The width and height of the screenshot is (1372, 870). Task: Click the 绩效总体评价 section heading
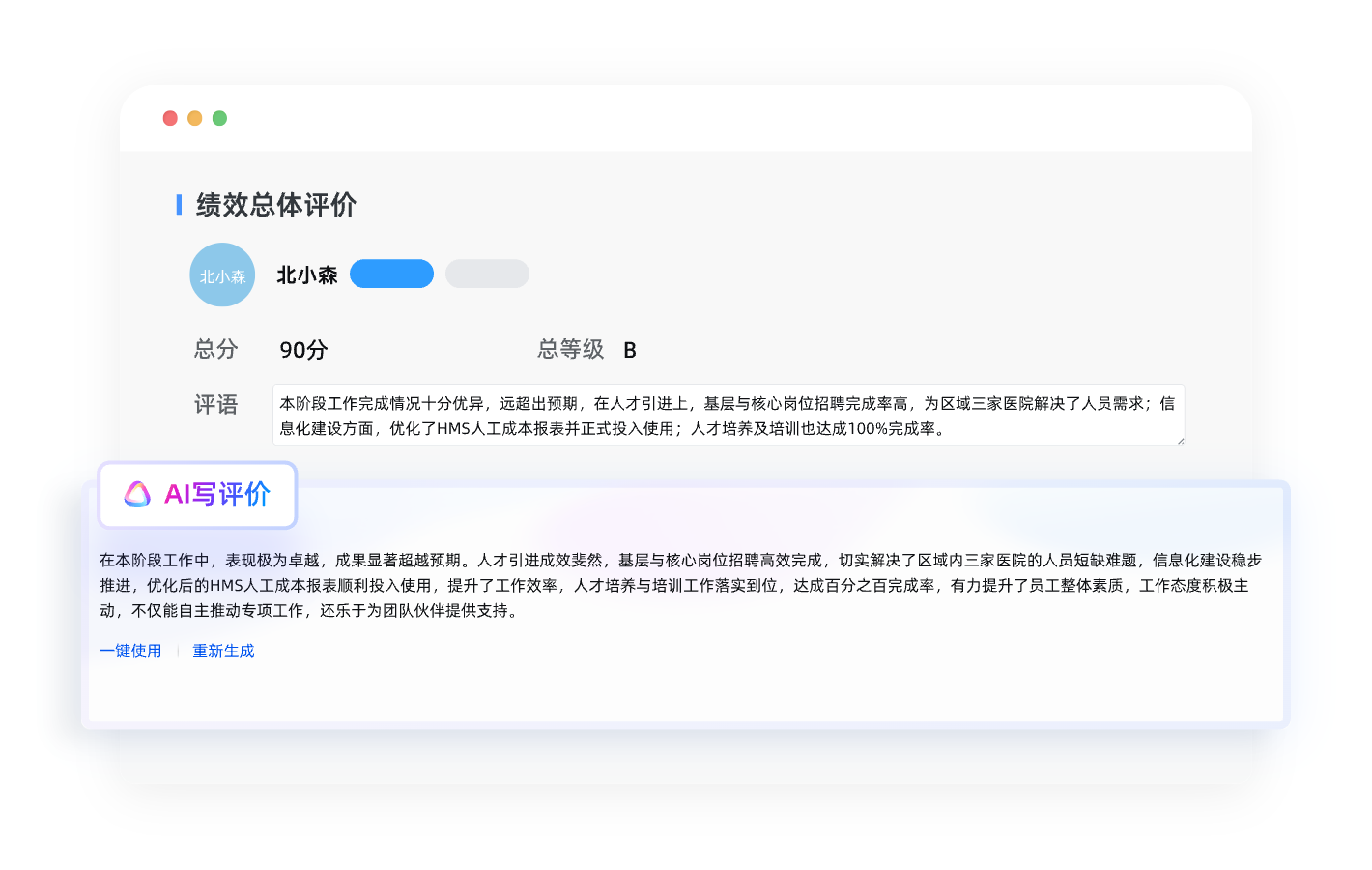(x=275, y=205)
